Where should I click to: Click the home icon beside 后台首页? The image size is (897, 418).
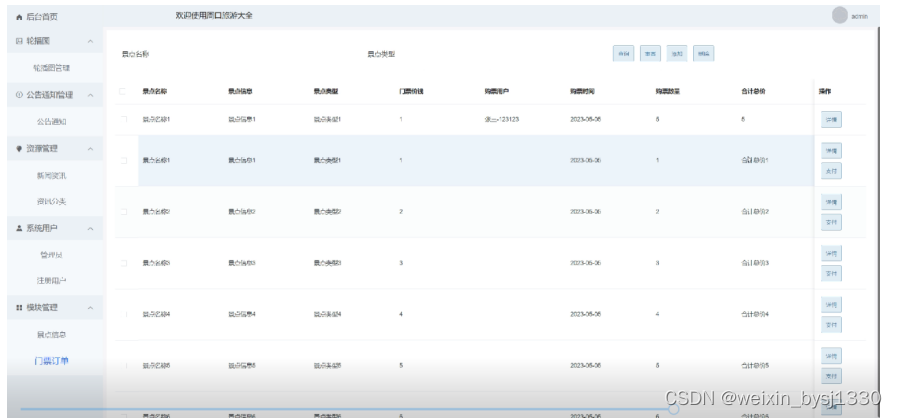pyautogui.click(x=19, y=17)
